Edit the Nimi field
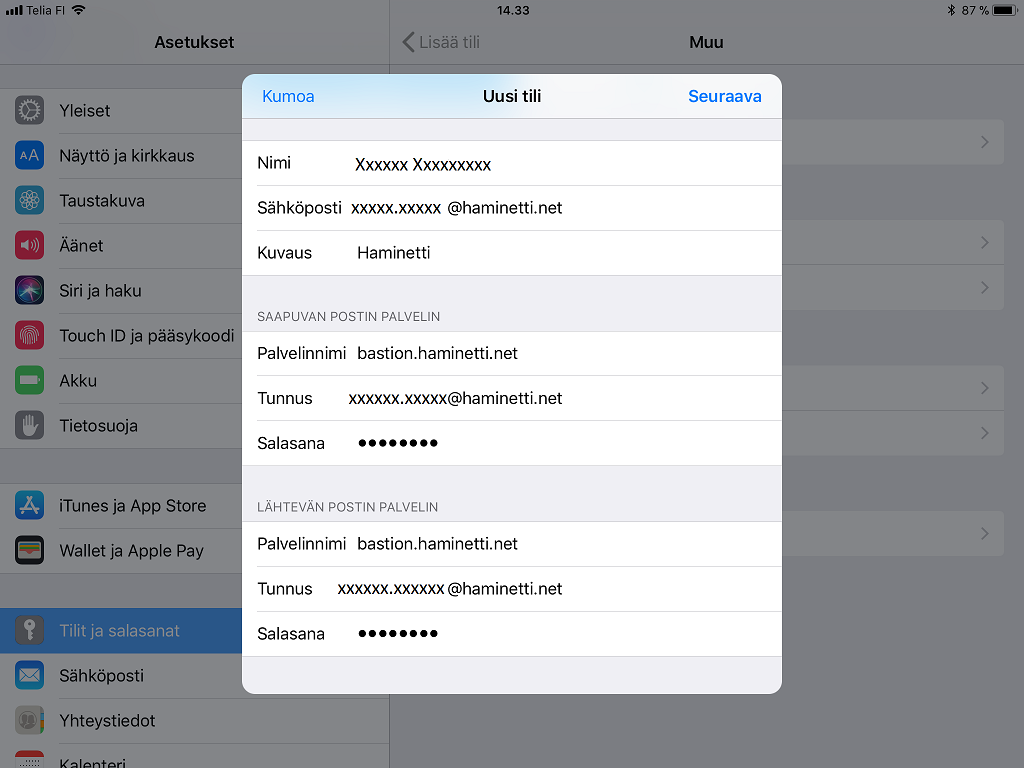1024x768 pixels. pos(512,163)
